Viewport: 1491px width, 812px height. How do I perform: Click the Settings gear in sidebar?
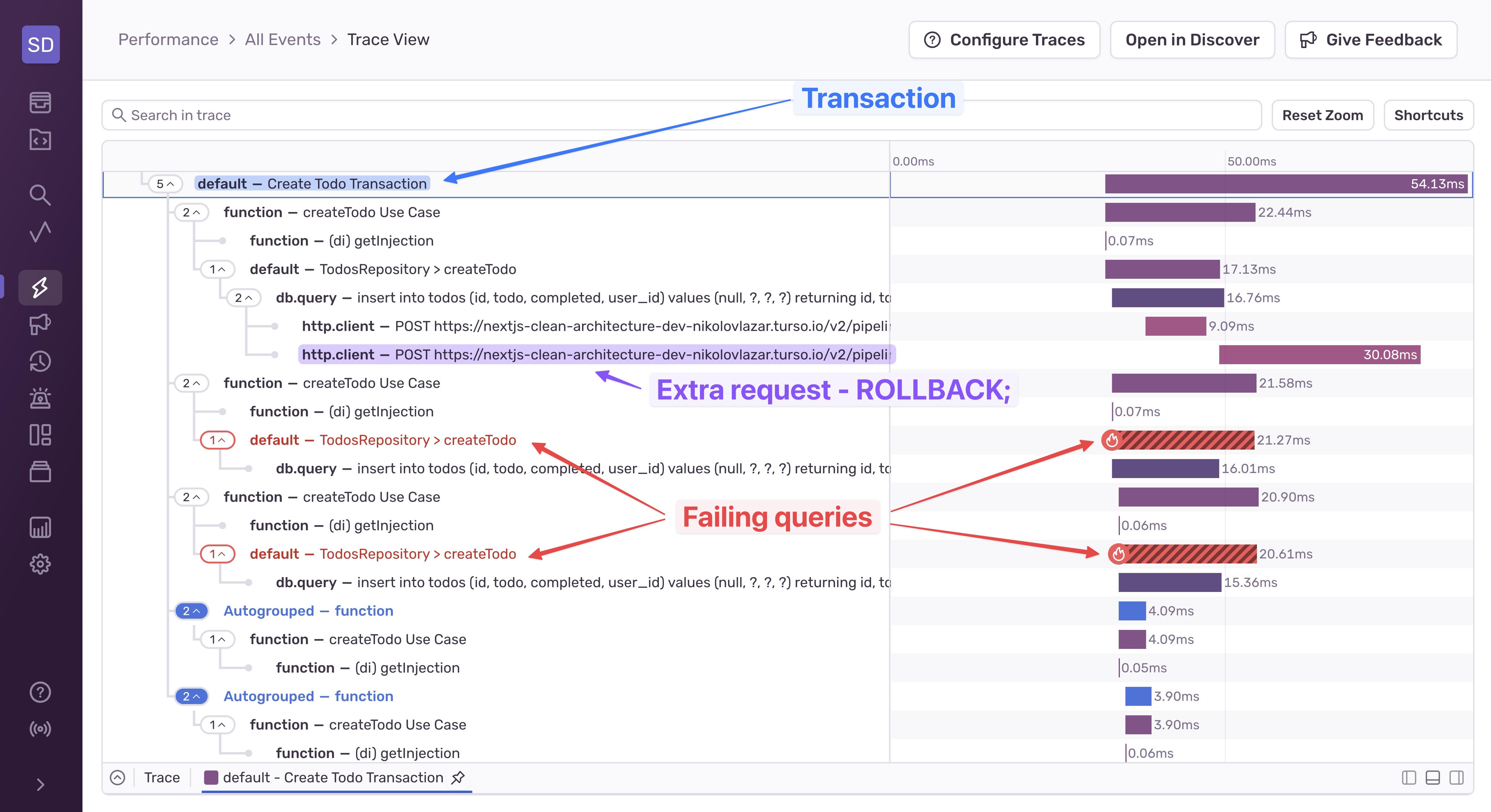(40, 564)
